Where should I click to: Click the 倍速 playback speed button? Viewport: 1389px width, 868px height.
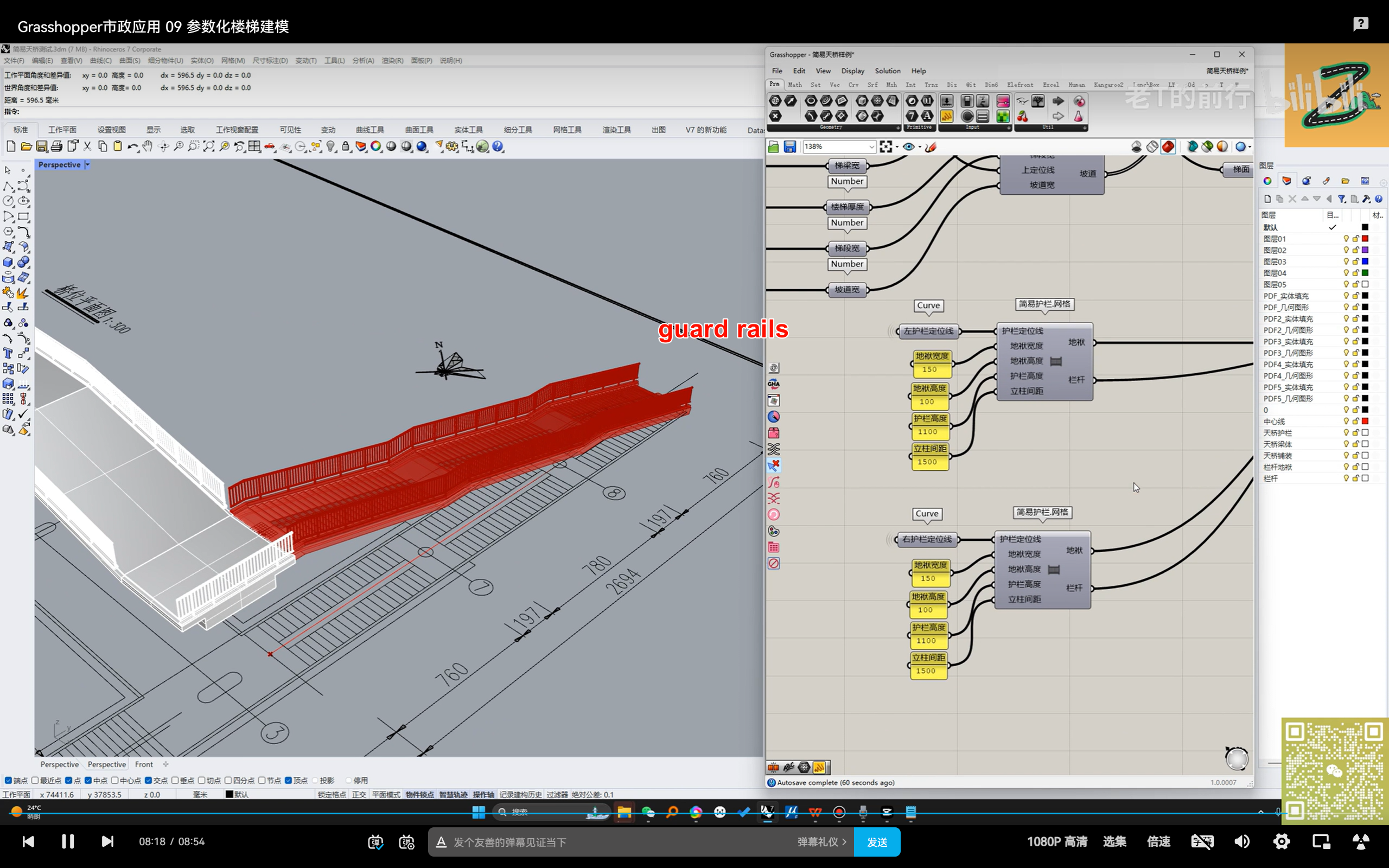coord(1158,841)
